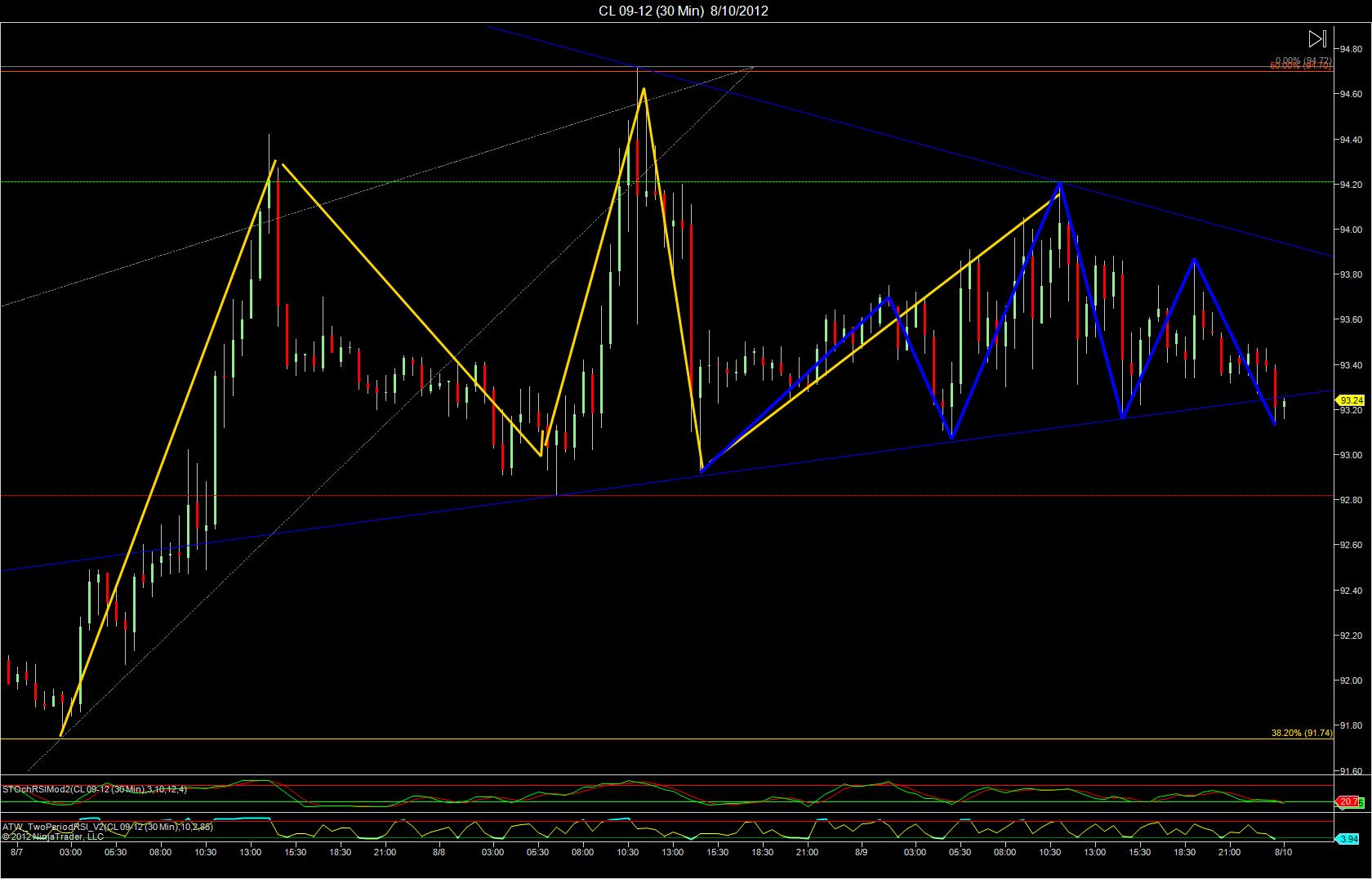
Task: Click the 92.80 price axis label
Action: (x=1351, y=500)
